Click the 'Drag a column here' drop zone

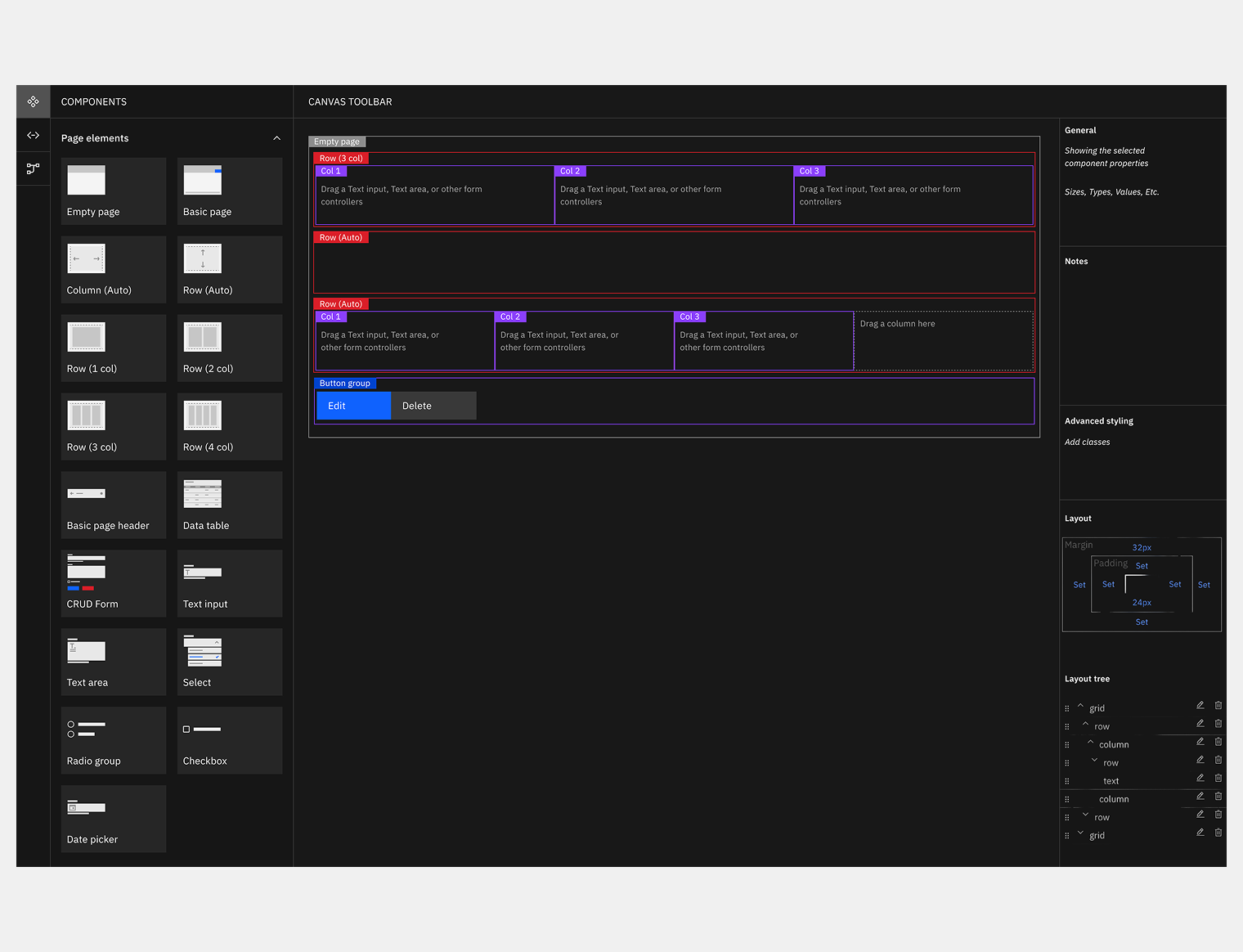(944, 340)
